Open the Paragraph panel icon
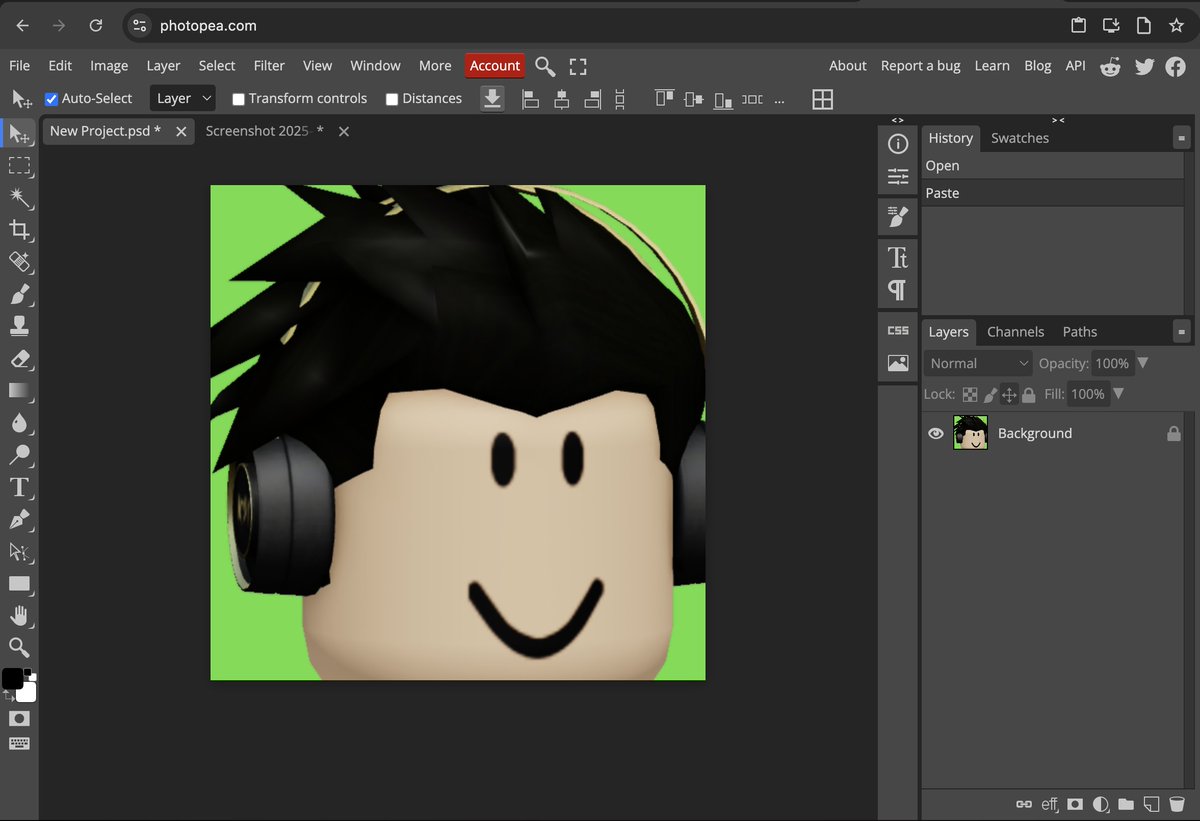The height and width of the screenshot is (821, 1200). [x=898, y=290]
